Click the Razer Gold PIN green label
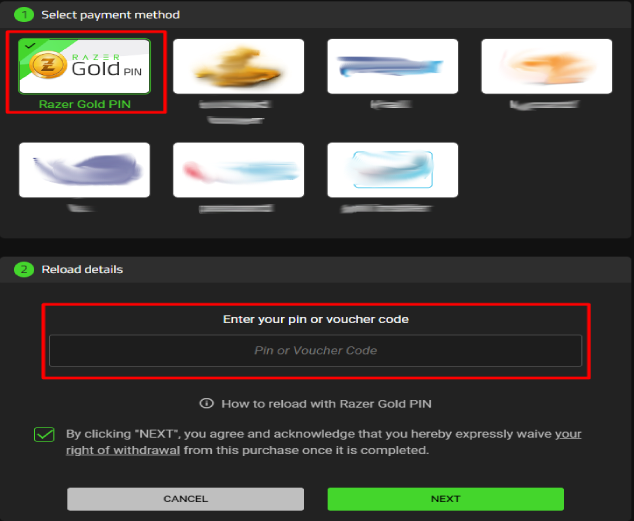 tap(85, 104)
